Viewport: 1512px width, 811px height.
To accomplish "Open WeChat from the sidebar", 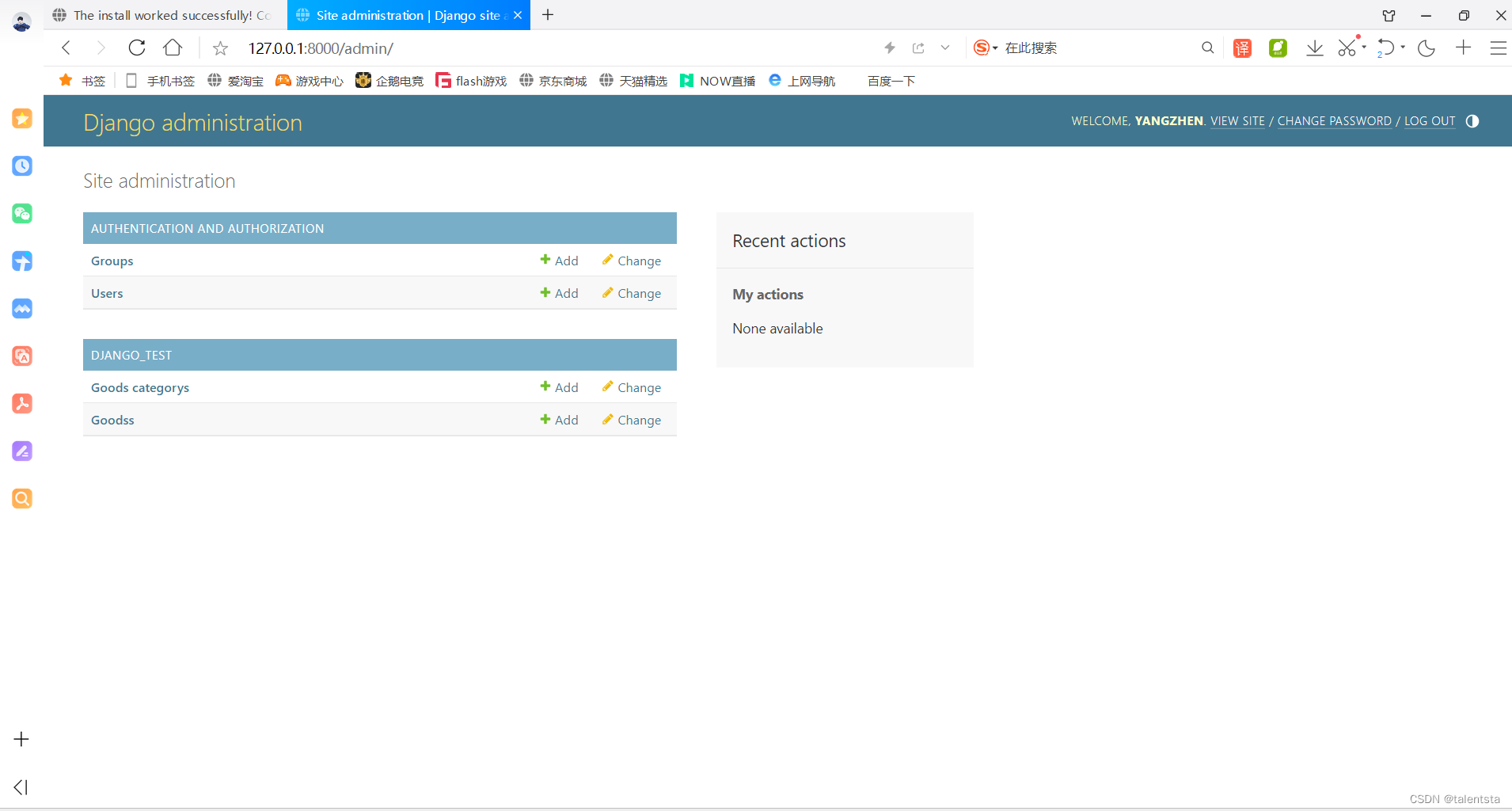I will [x=21, y=213].
